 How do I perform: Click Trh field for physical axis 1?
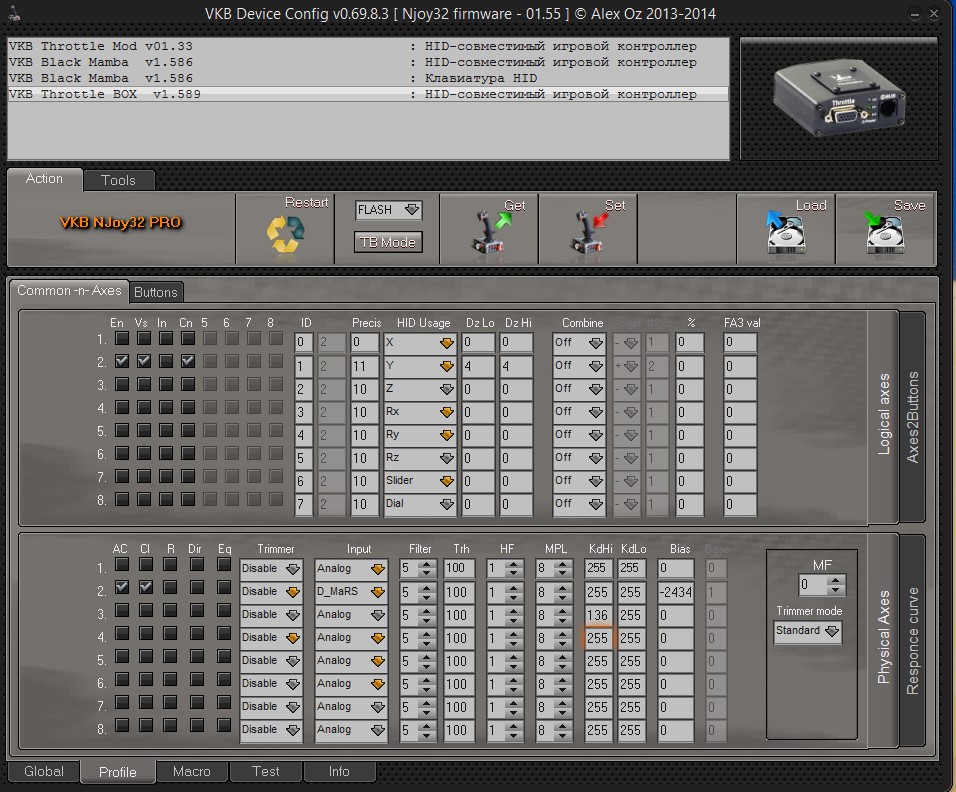point(458,569)
